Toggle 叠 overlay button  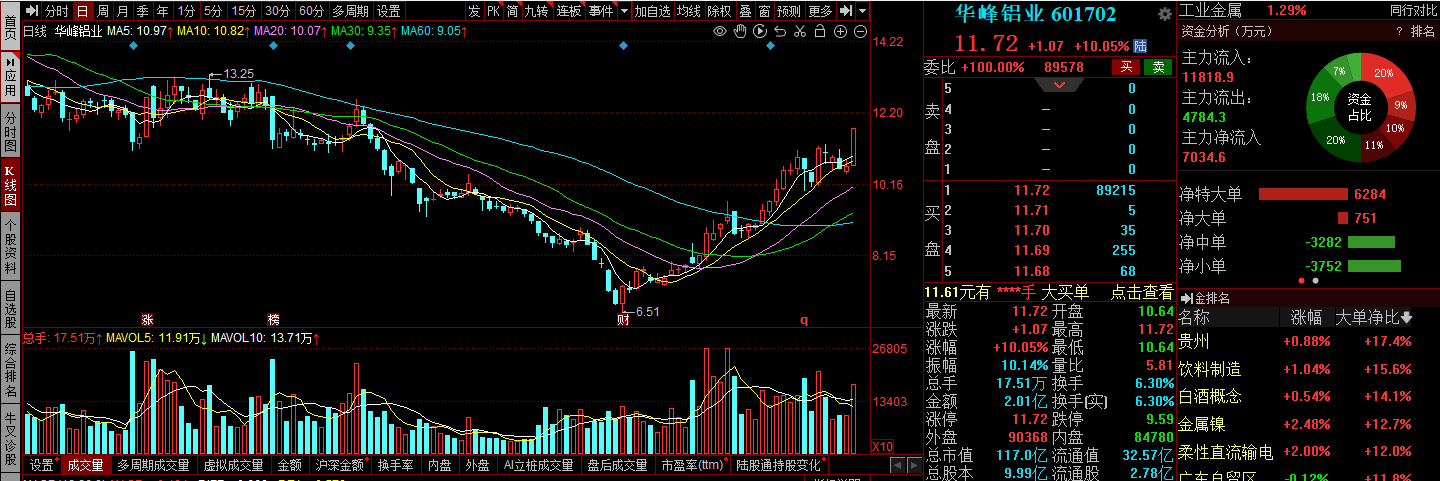click(744, 11)
